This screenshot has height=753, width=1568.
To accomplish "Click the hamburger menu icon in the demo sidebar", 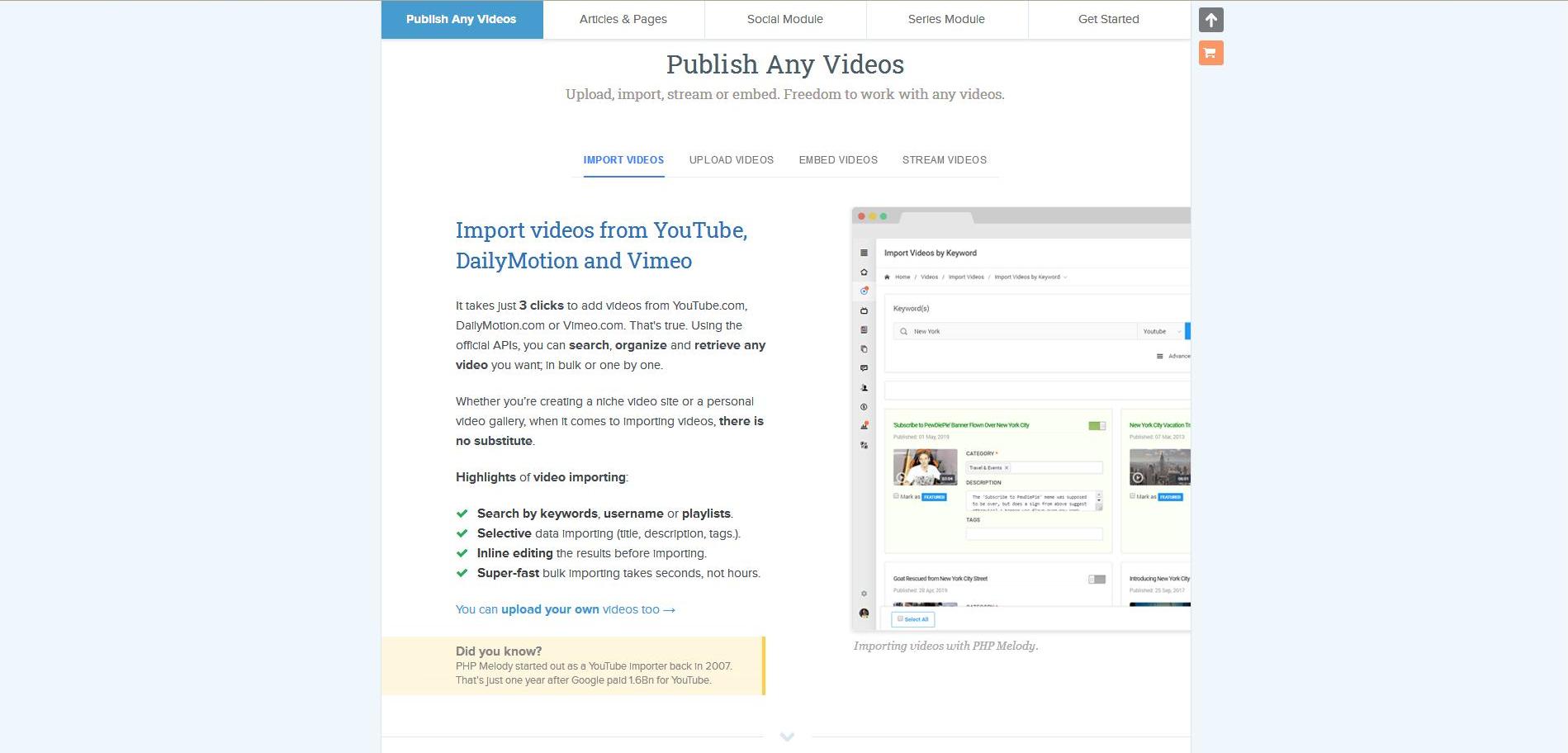I will [864, 253].
